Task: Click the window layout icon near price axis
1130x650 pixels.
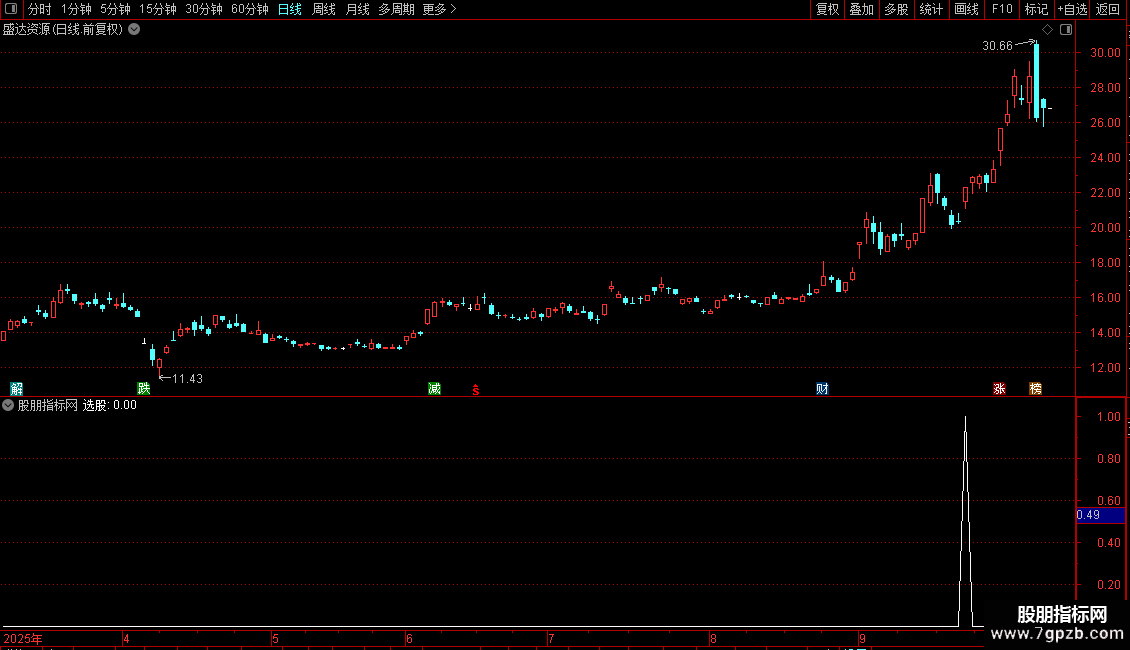Action: tap(1066, 30)
